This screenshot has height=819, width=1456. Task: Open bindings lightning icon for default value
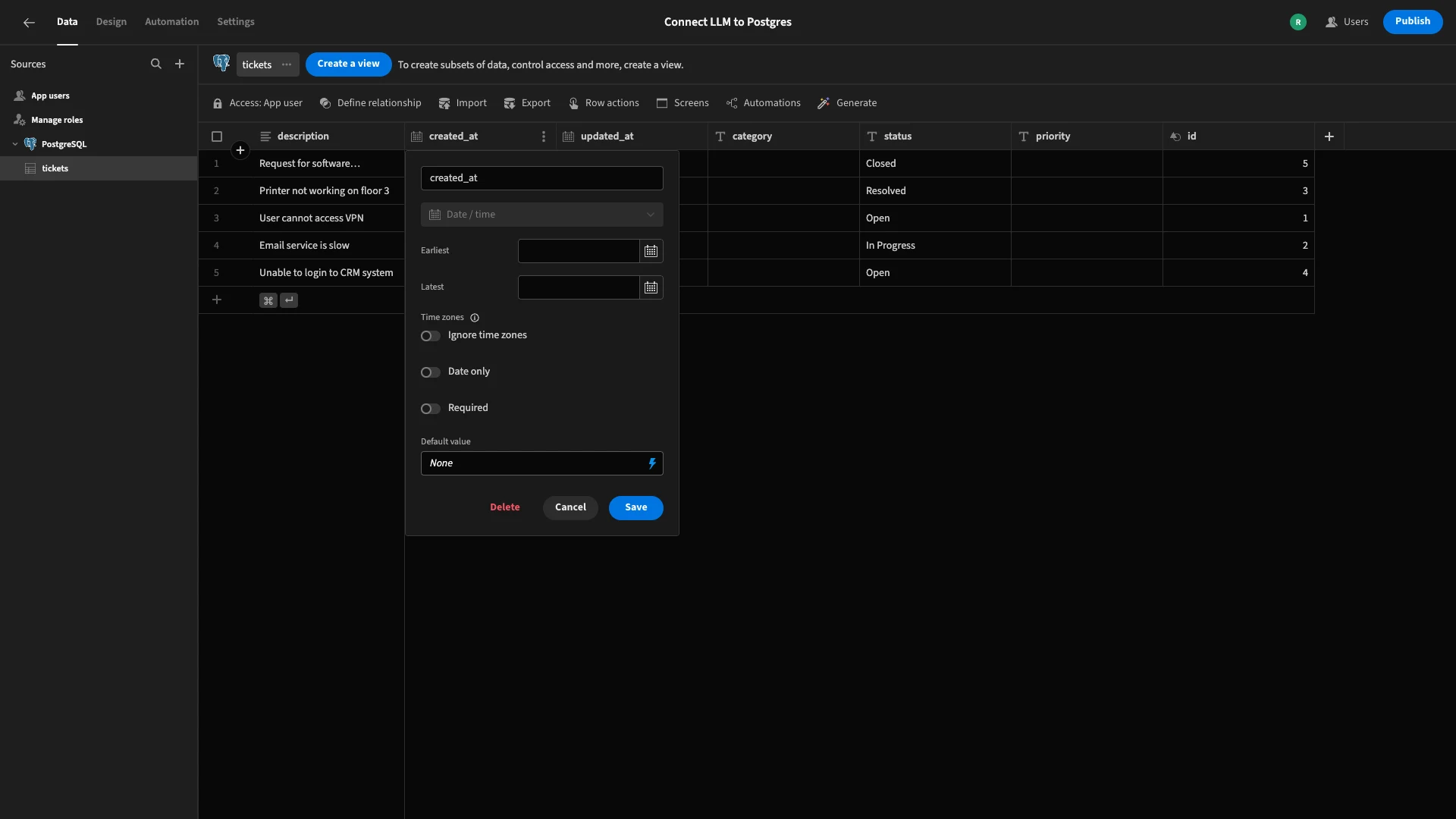(652, 463)
